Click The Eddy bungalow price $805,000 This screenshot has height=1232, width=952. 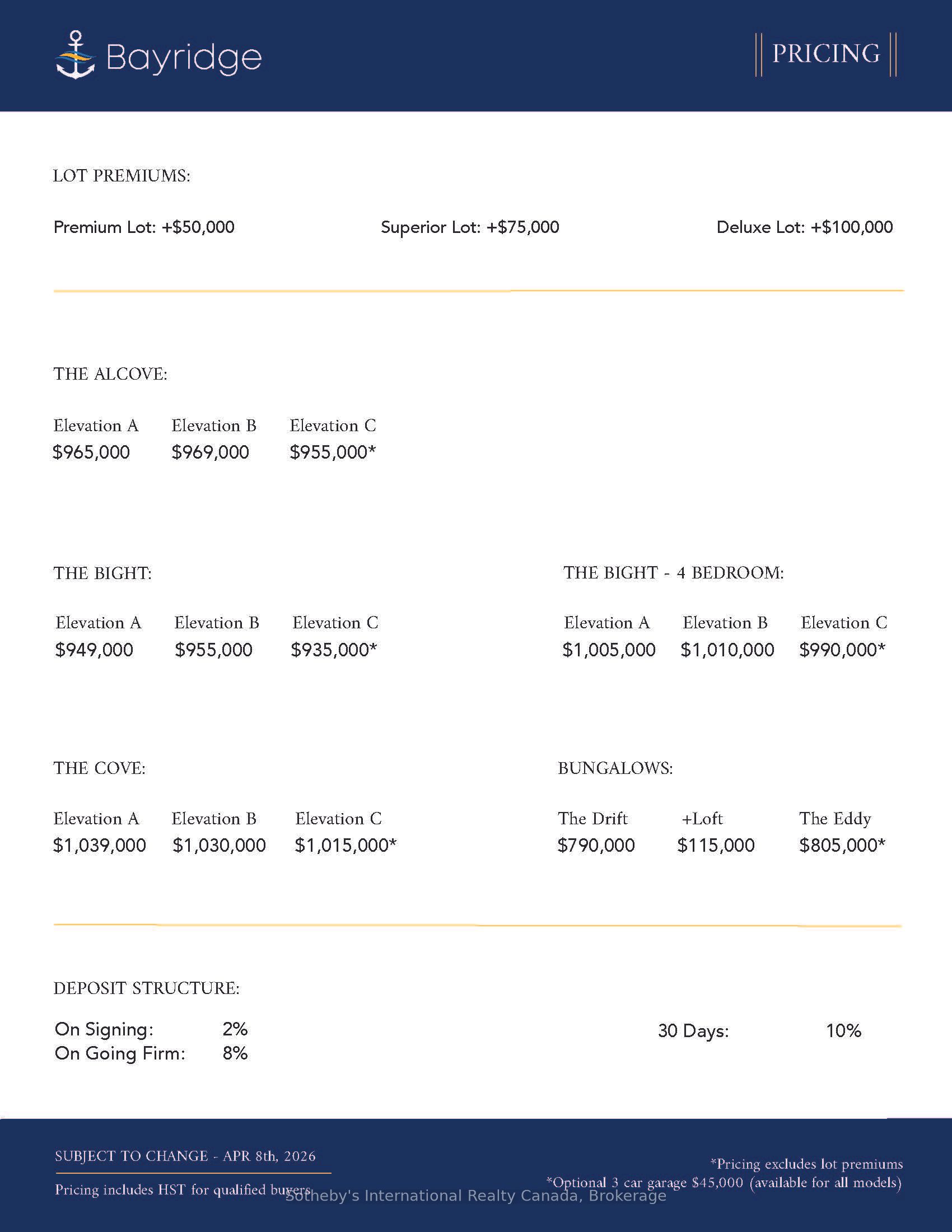pos(842,846)
